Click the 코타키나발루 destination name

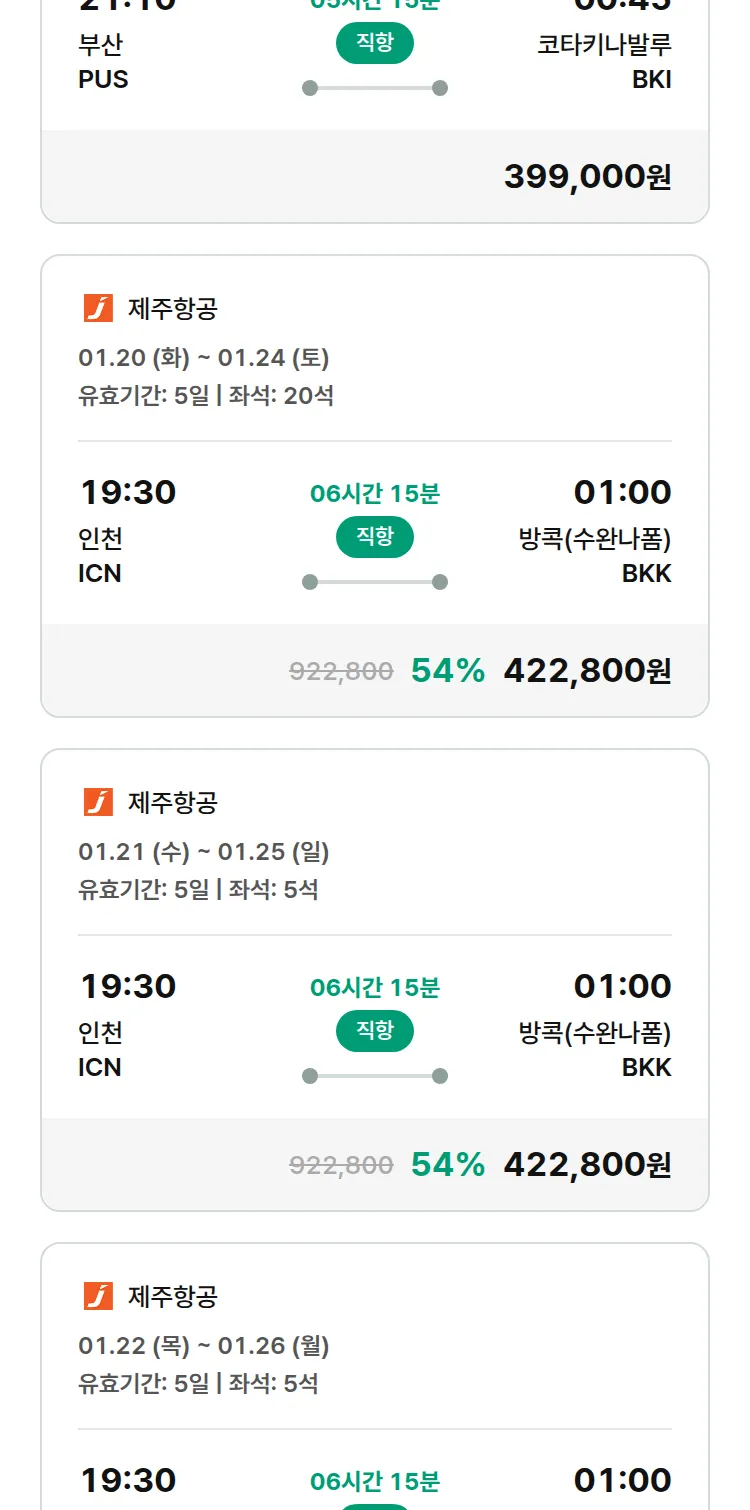pyautogui.click(x=604, y=45)
